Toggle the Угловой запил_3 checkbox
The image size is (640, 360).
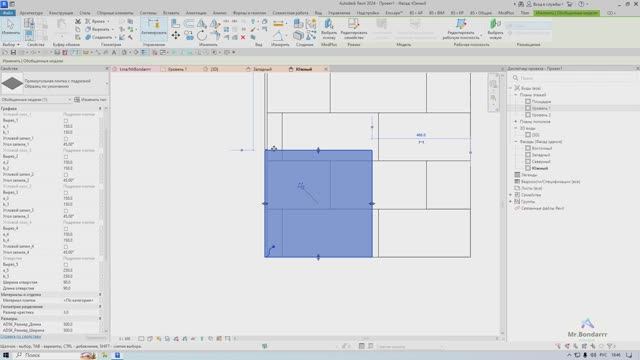pyautogui.click(x=66, y=211)
